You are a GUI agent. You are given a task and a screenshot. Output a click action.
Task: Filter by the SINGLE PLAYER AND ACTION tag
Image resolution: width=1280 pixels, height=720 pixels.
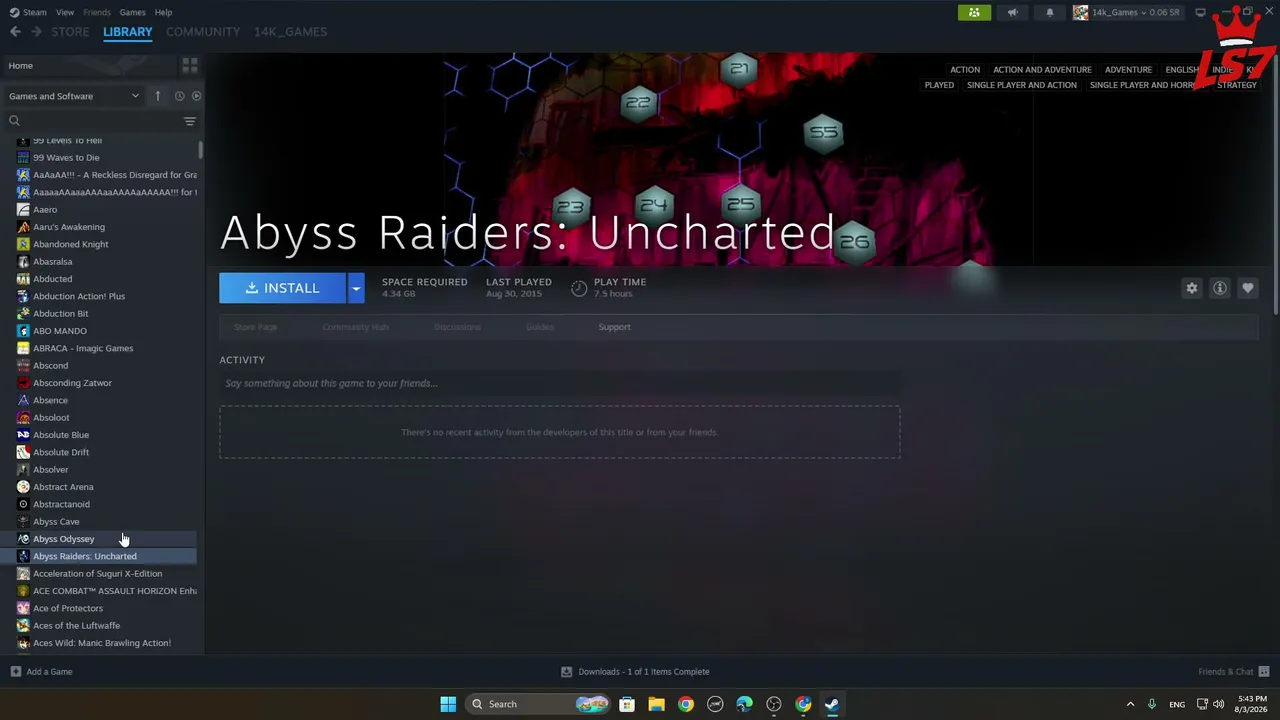click(x=1022, y=85)
